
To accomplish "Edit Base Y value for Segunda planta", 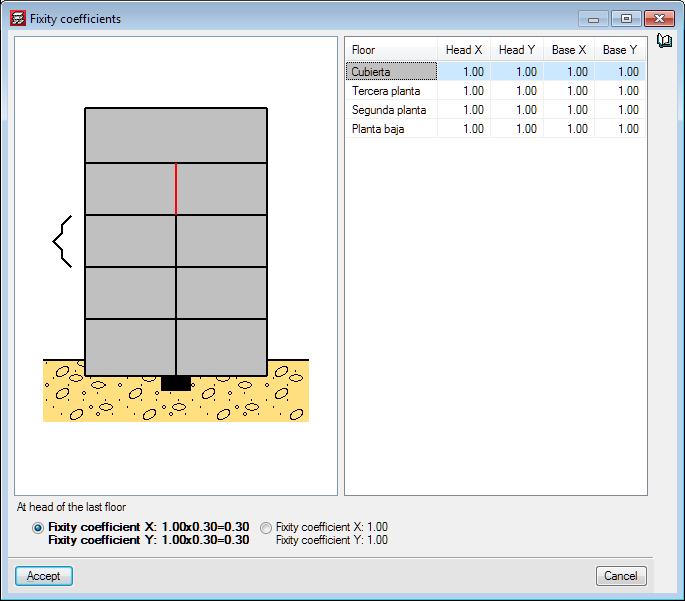I will (620, 110).
